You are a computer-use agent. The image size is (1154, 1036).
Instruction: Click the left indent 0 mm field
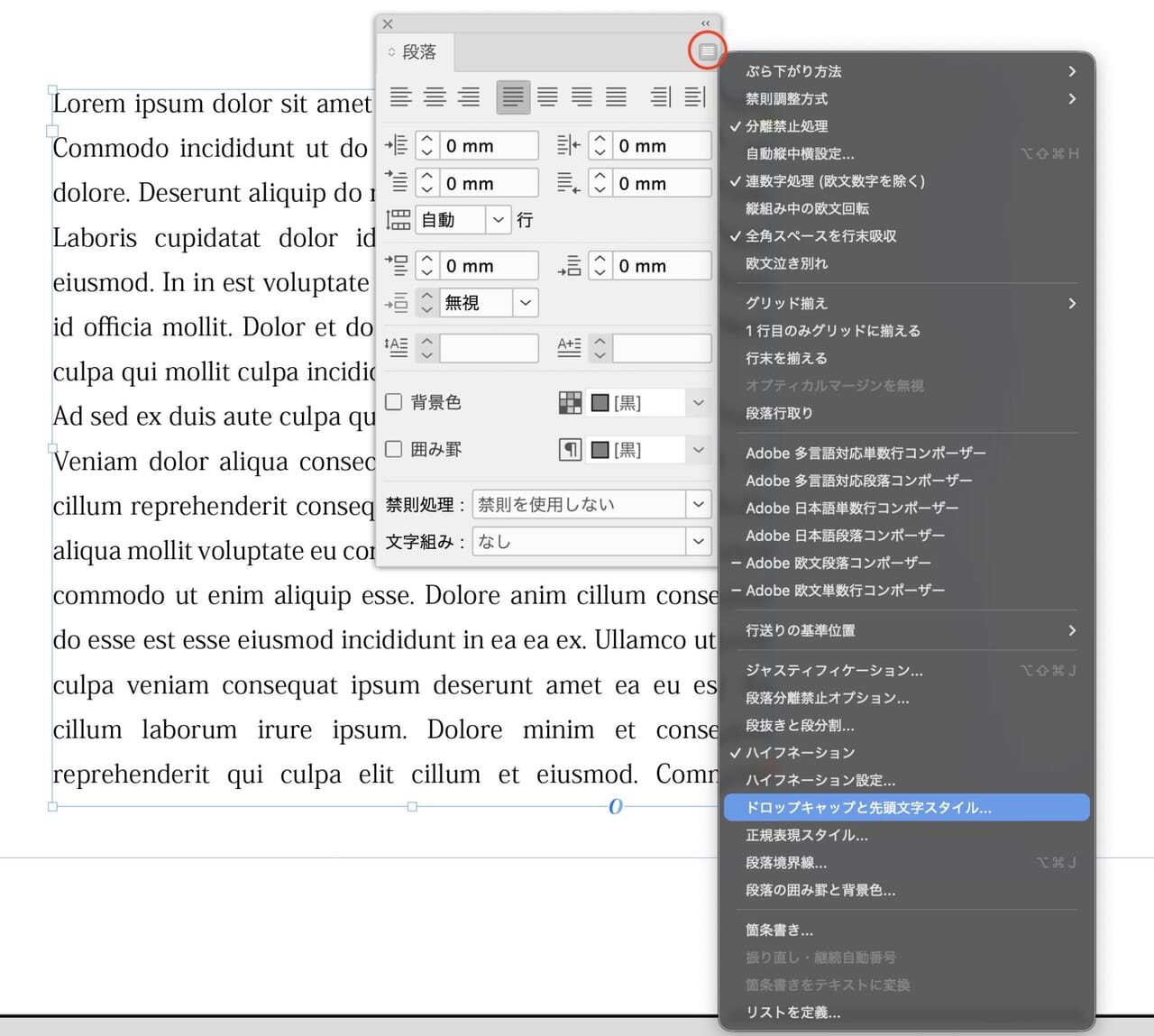[489, 146]
